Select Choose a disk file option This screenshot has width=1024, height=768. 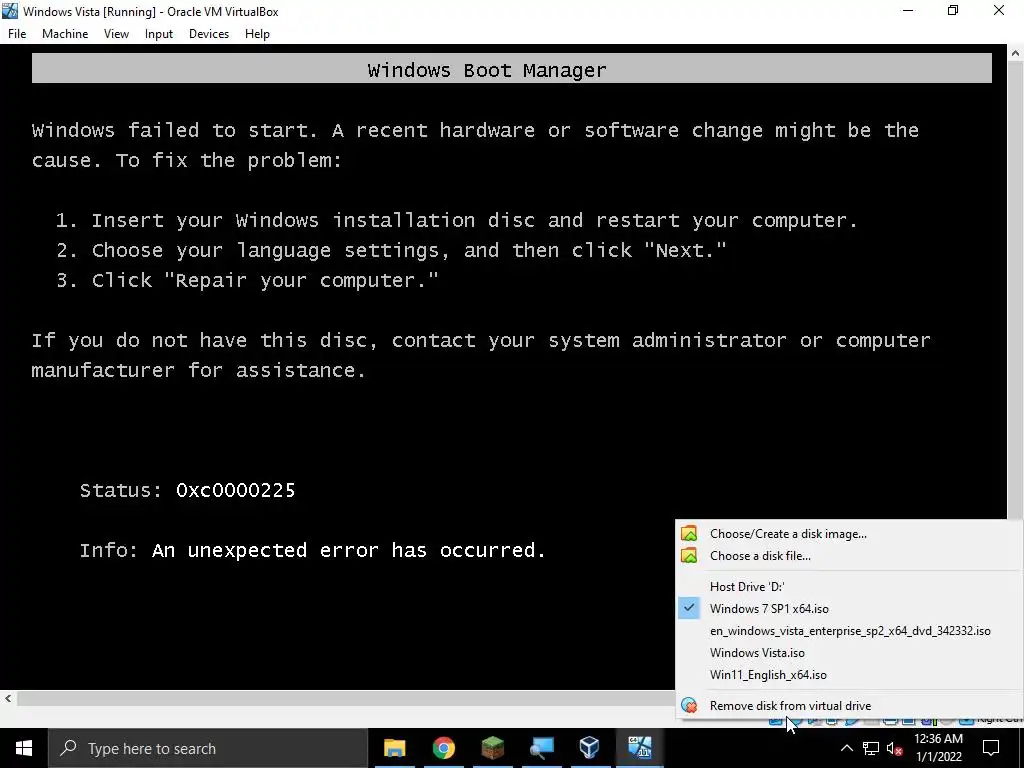[849, 556]
